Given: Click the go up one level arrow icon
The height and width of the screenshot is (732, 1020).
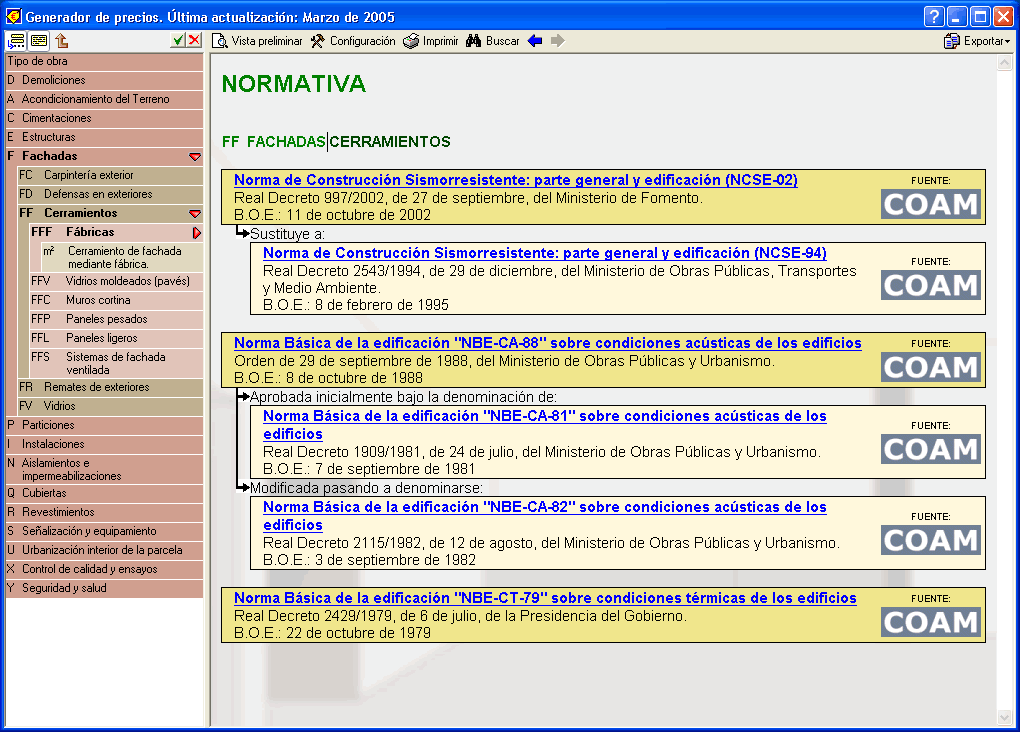Looking at the screenshot, I should pos(62,40).
